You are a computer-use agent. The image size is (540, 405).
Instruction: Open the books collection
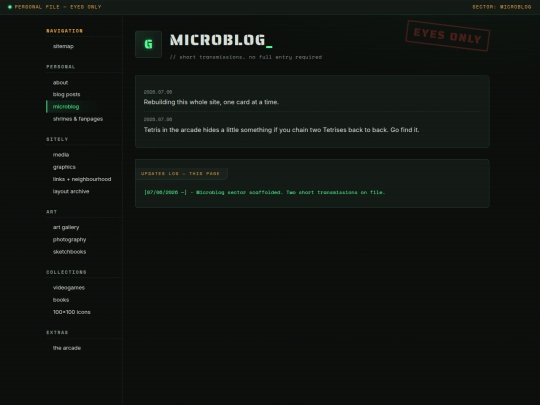pyautogui.click(x=61, y=300)
